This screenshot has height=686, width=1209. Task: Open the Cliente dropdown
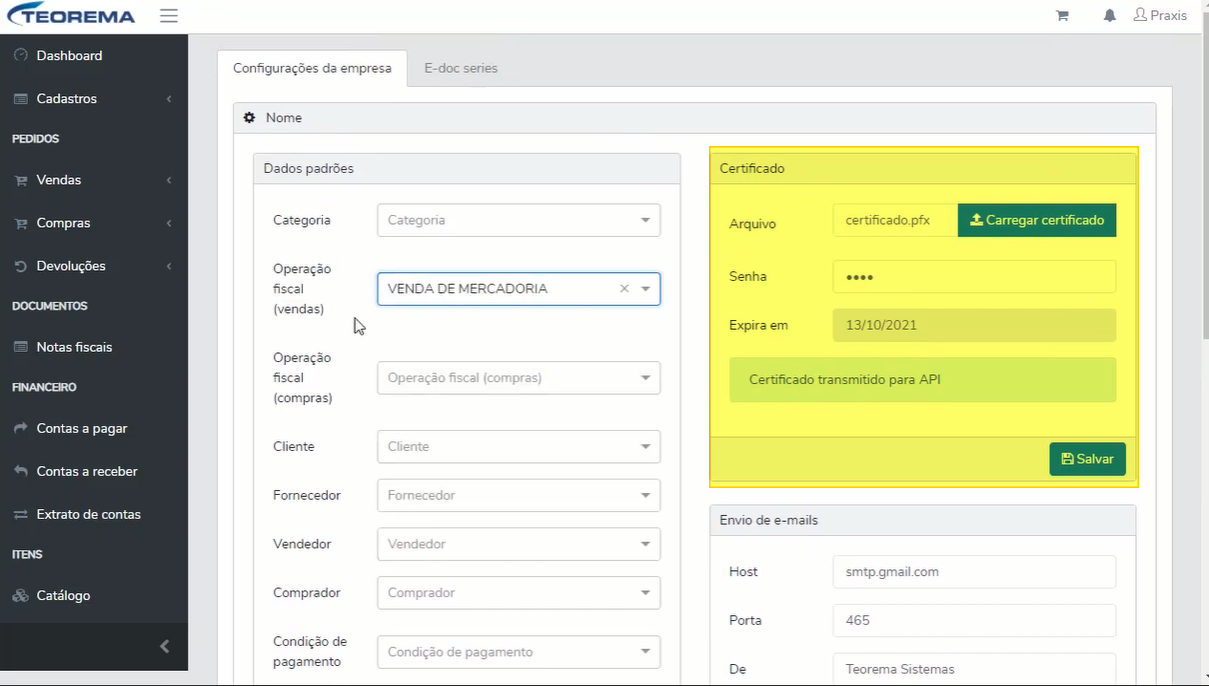click(518, 446)
